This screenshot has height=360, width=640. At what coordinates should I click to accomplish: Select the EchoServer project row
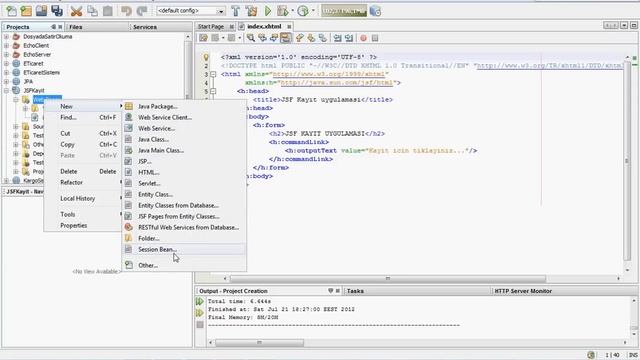coord(37,55)
